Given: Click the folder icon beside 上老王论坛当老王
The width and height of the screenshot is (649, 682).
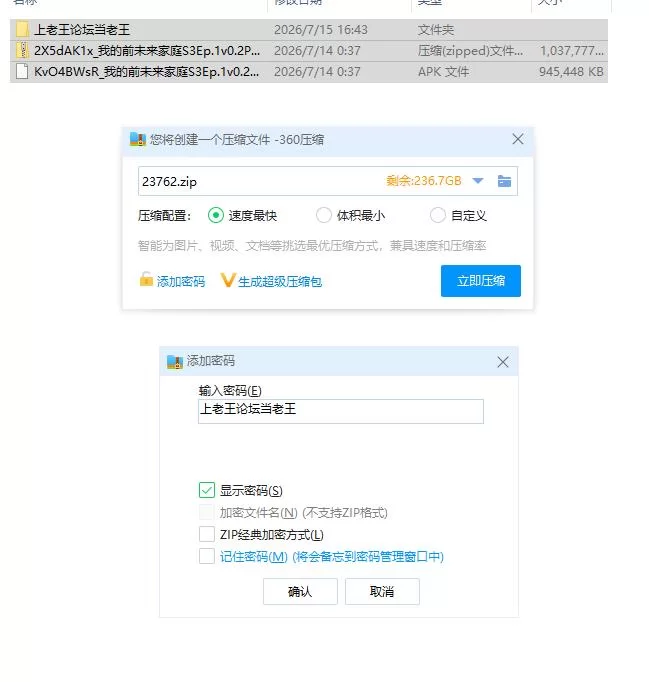Looking at the screenshot, I should (22, 29).
